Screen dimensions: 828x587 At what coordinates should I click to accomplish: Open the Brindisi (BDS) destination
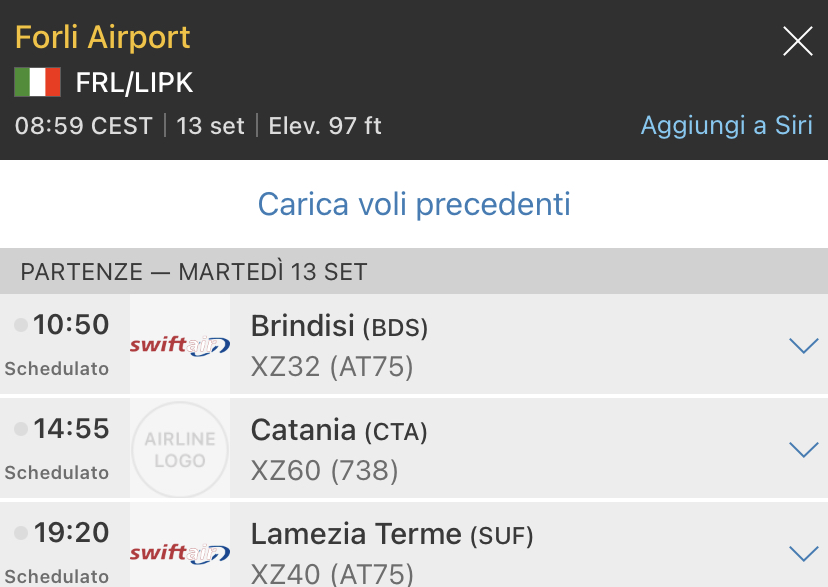339,326
